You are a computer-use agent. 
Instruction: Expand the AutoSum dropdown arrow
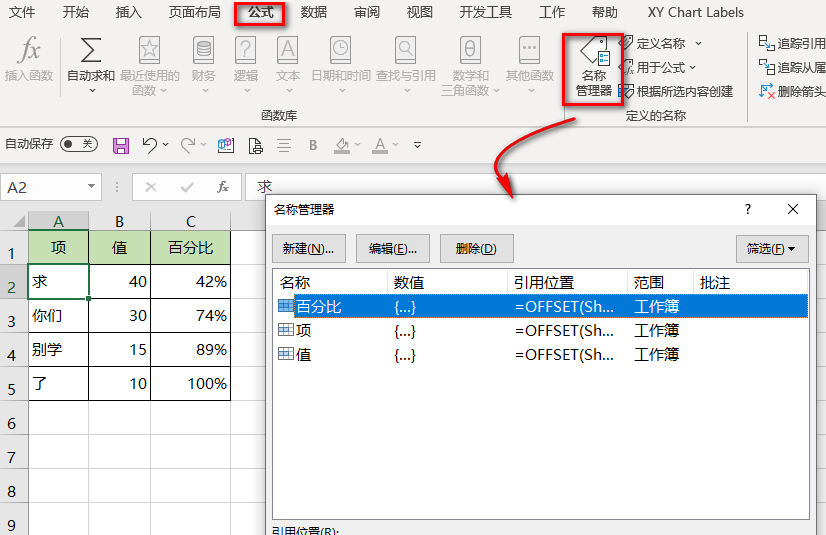92,91
